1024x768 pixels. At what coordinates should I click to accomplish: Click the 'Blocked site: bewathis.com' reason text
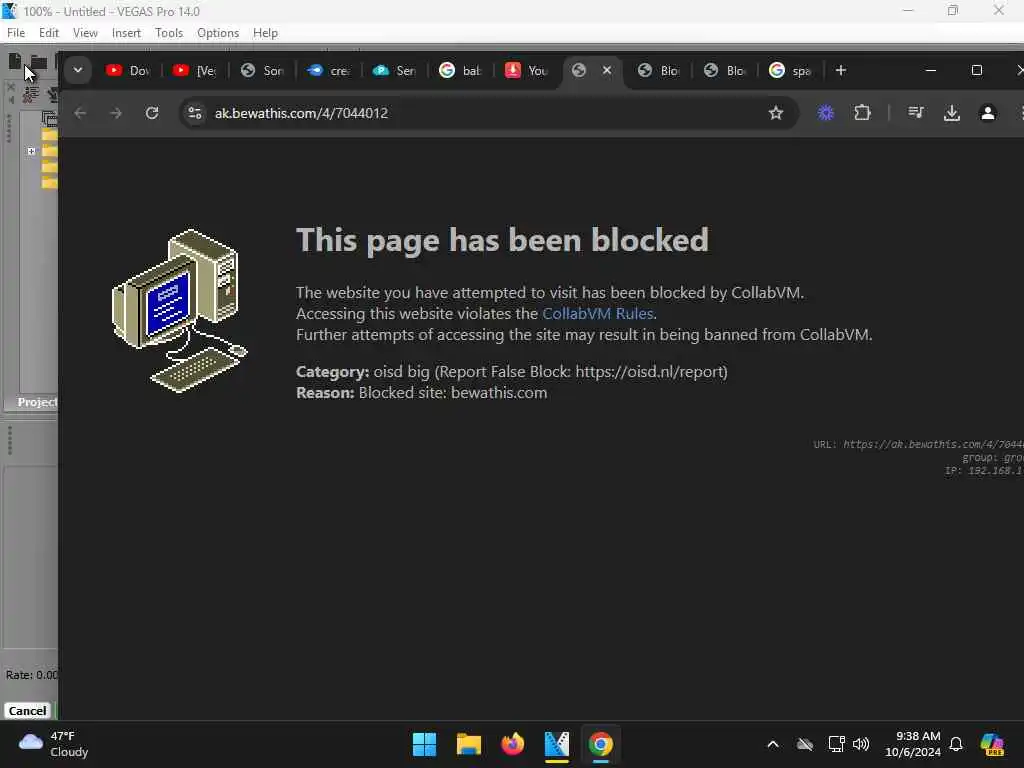(453, 392)
